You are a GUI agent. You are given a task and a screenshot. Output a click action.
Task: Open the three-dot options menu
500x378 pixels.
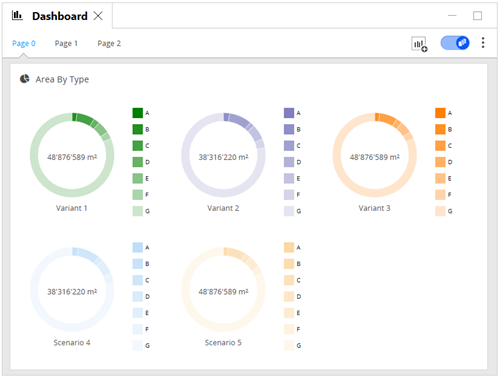(x=483, y=43)
